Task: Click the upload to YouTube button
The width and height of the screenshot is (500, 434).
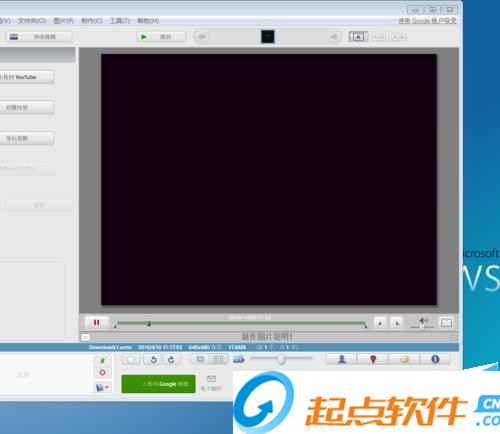Action: click(27, 77)
